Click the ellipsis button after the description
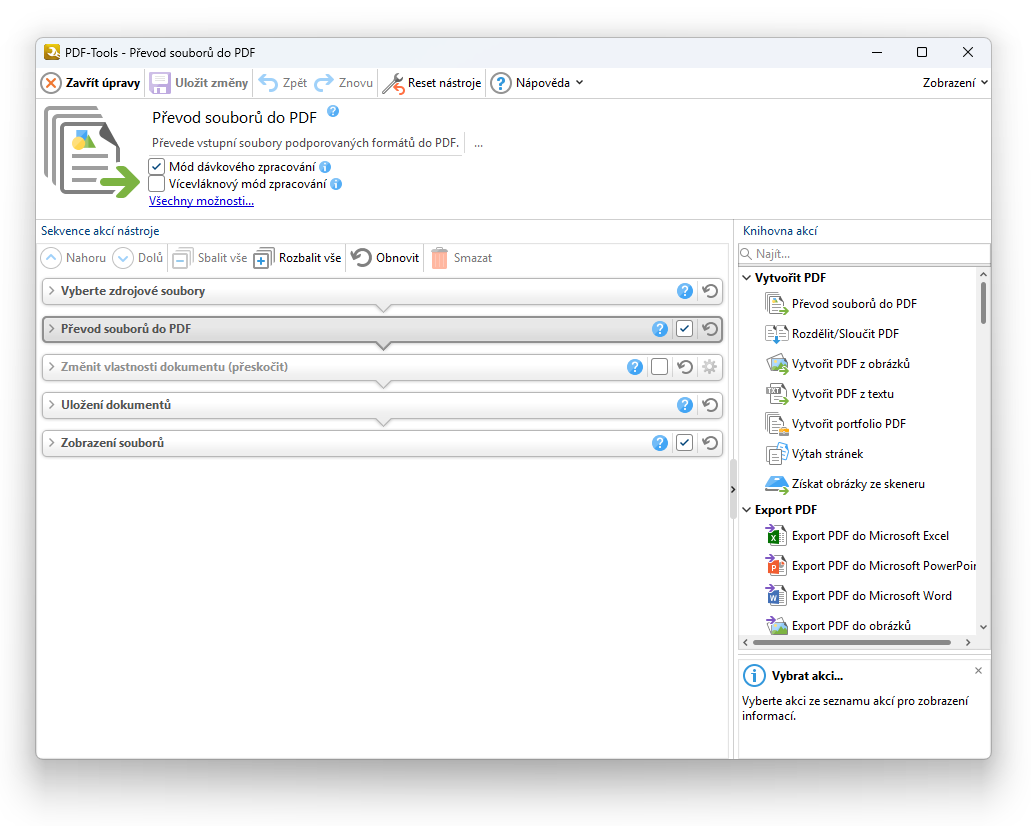1031x826 pixels. point(479,143)
